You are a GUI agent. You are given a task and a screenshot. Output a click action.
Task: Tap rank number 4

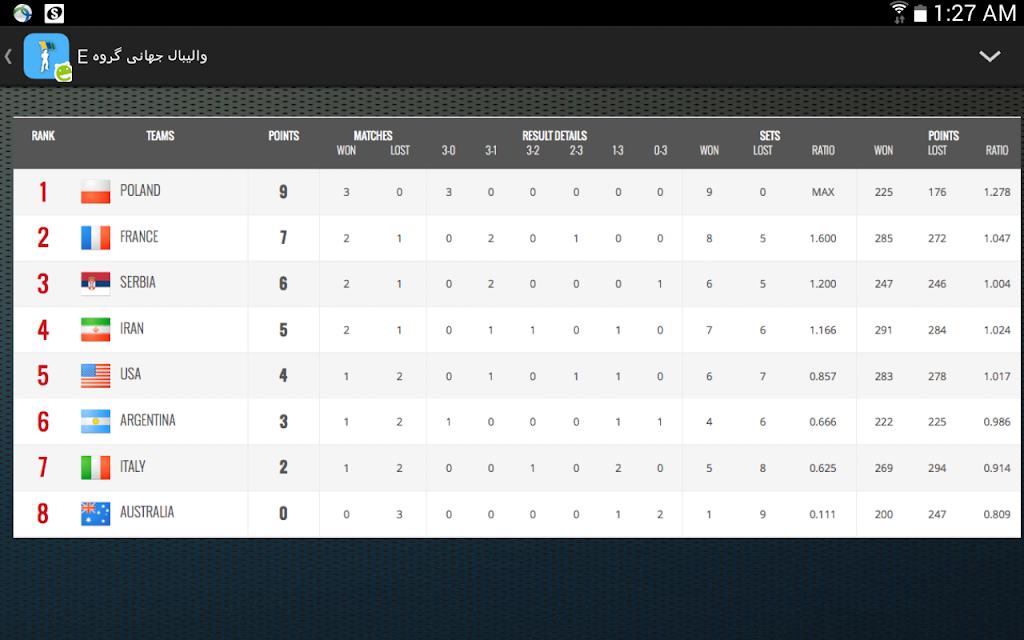(x=43, y=330)
